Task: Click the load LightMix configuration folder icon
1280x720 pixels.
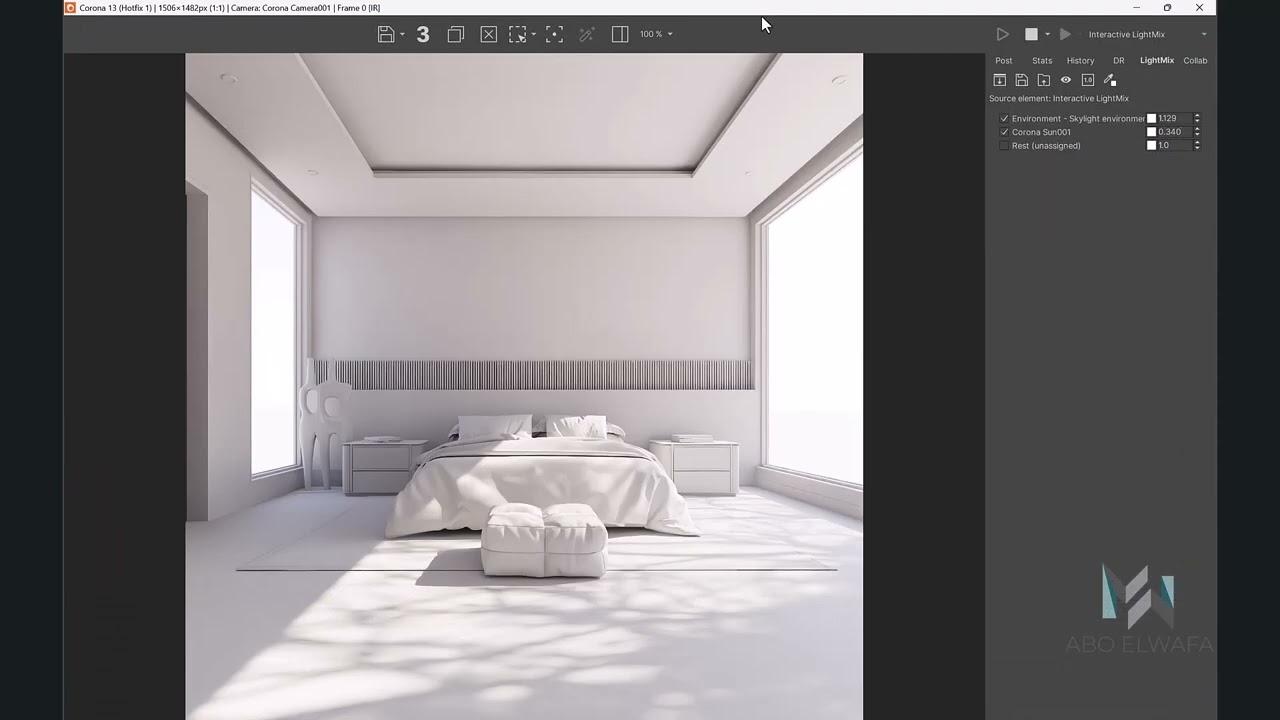Action: (1043, 80)
